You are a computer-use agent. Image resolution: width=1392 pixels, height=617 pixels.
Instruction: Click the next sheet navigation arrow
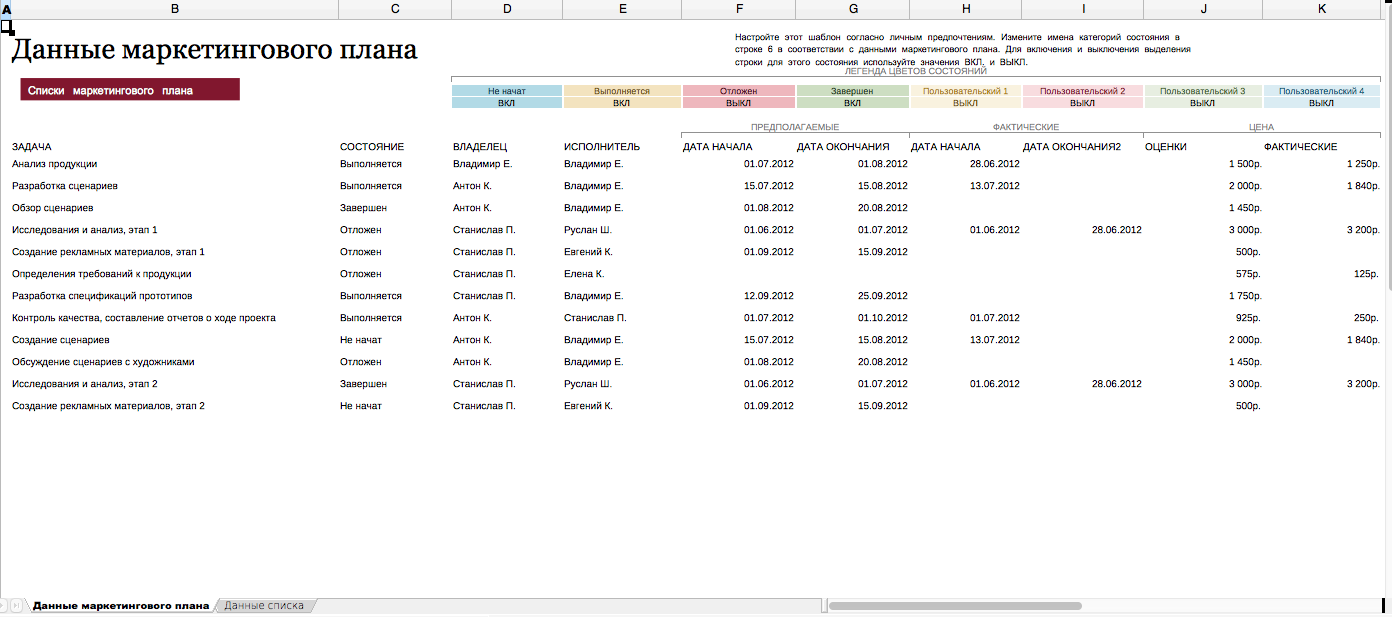point(4,606)
